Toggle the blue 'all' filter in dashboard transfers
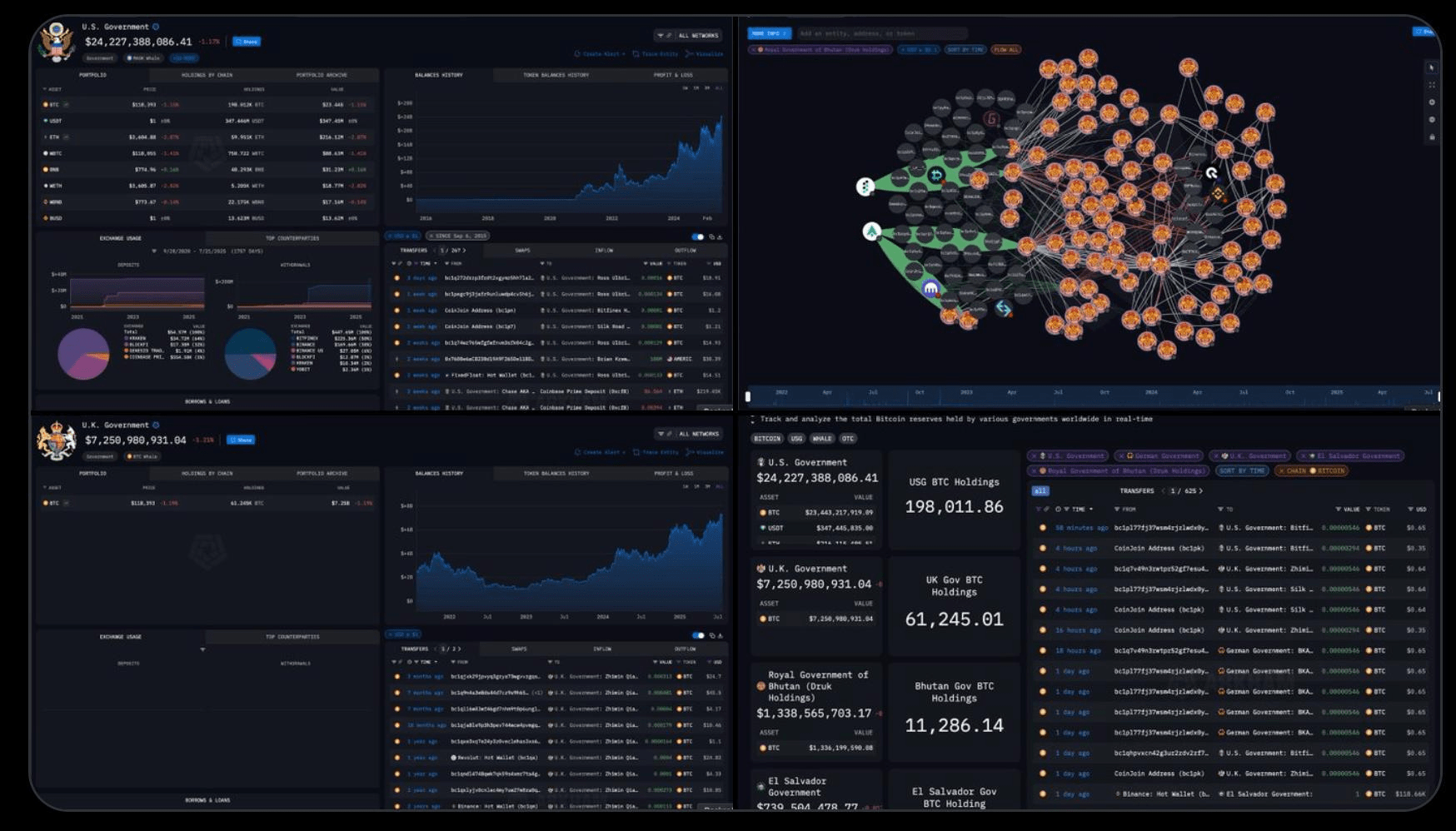 point(1040,491)
